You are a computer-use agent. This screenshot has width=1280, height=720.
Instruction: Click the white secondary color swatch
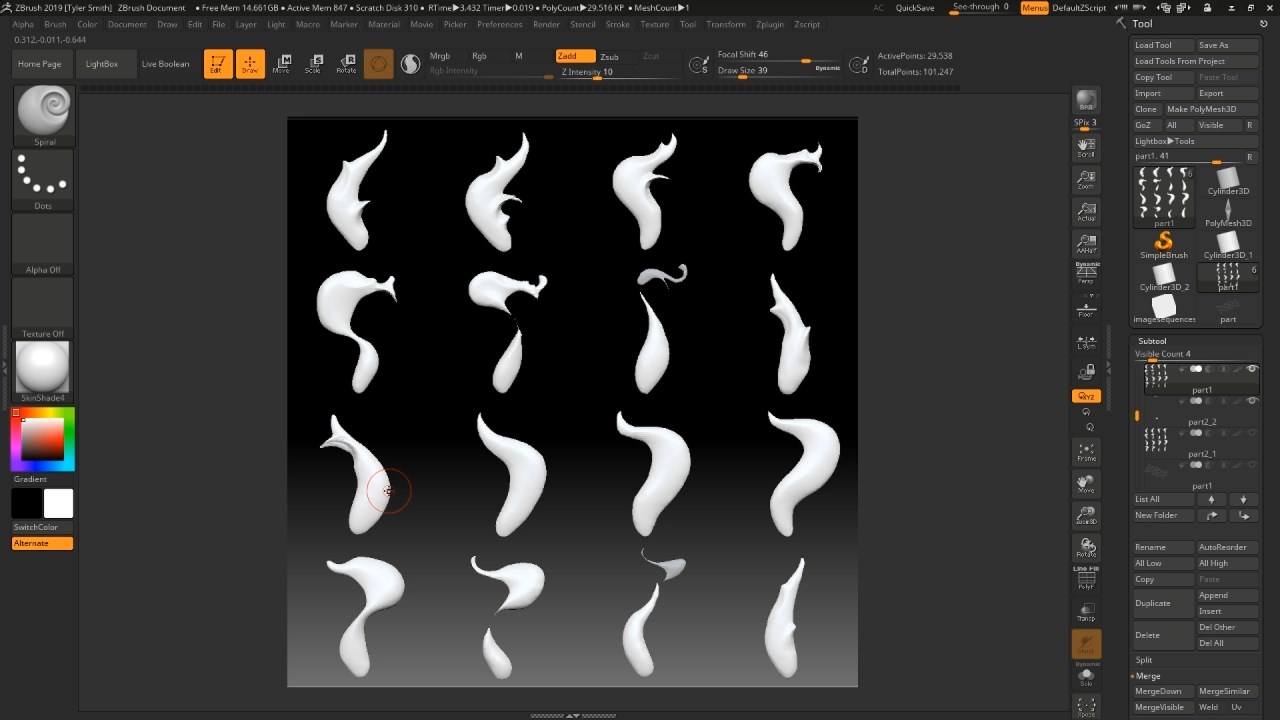58,503
